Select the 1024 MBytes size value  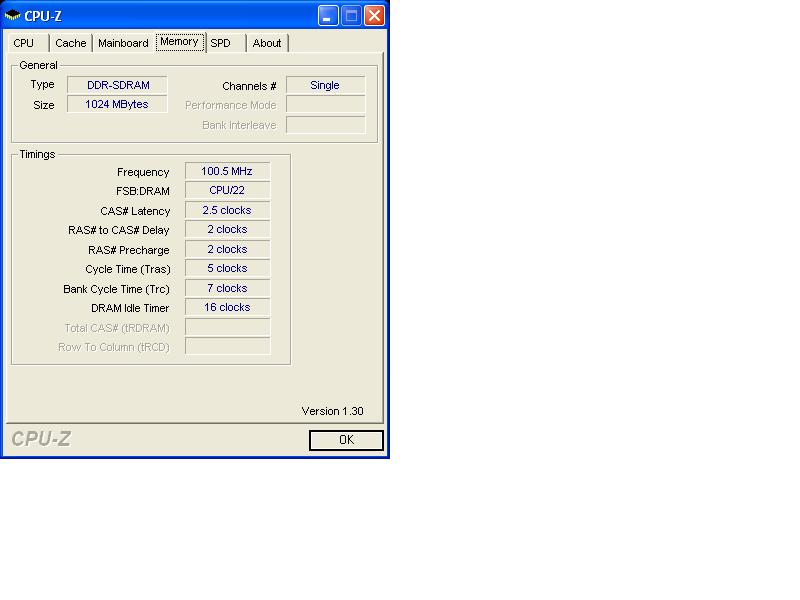click(117, 104)
